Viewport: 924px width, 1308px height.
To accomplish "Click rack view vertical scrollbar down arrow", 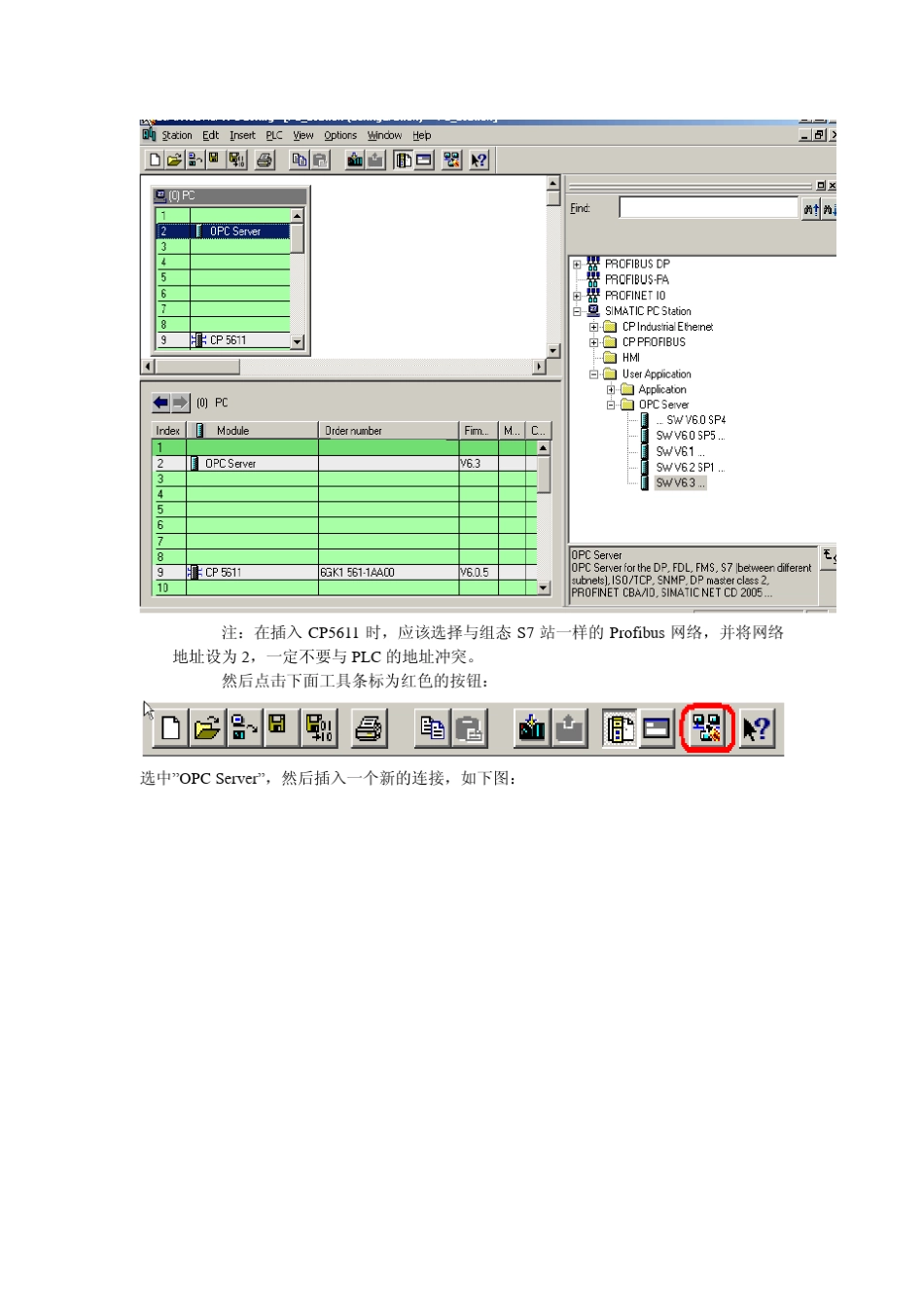I will pos(298,342).
